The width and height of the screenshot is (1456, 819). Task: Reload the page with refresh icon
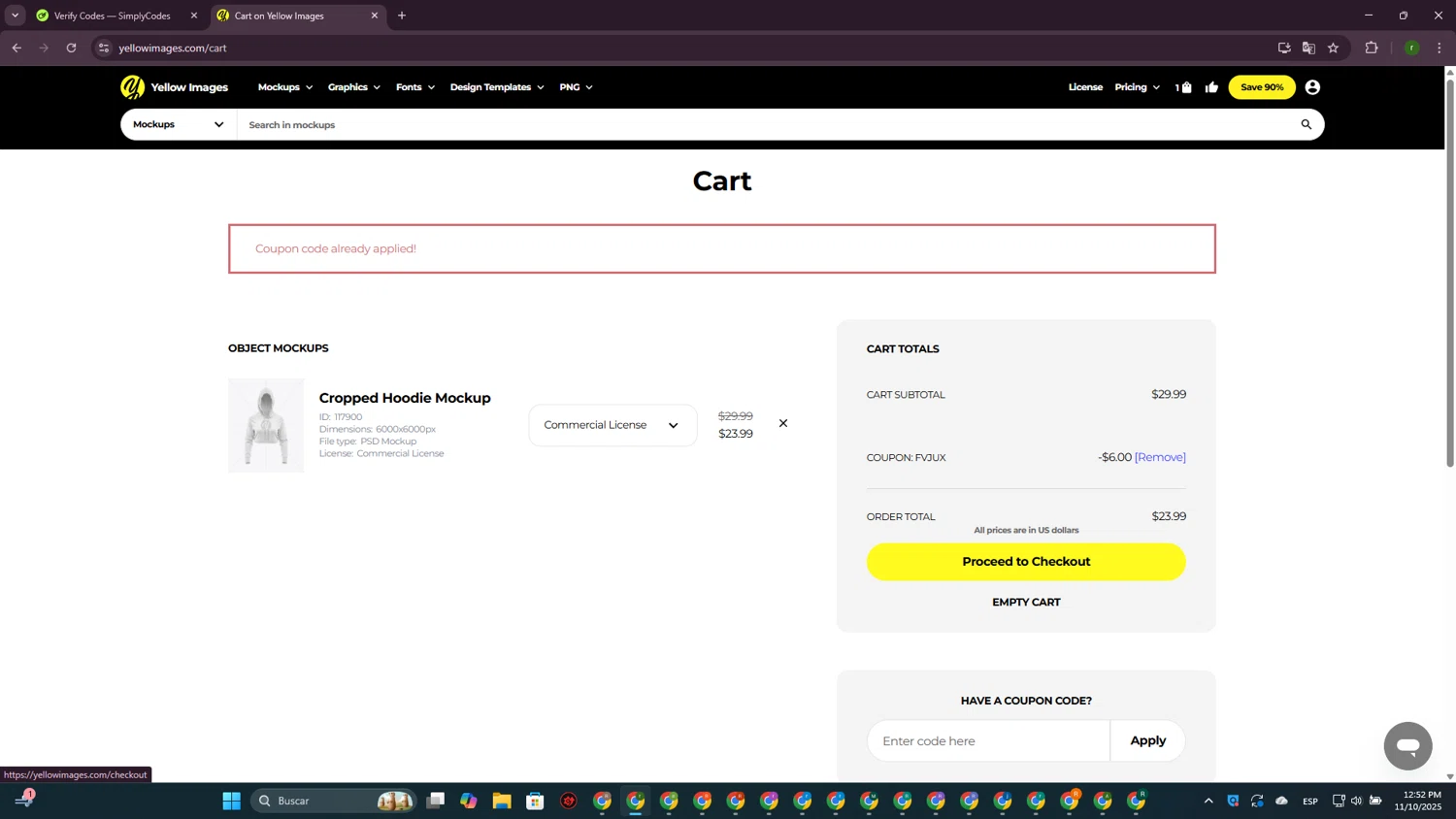click(x=71, y=48)
